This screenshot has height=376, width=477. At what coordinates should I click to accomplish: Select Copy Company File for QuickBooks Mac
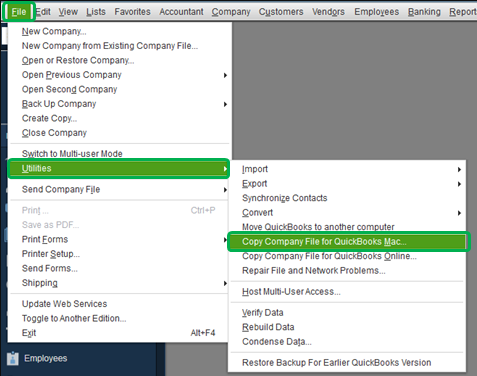click(x=348, y=242)
